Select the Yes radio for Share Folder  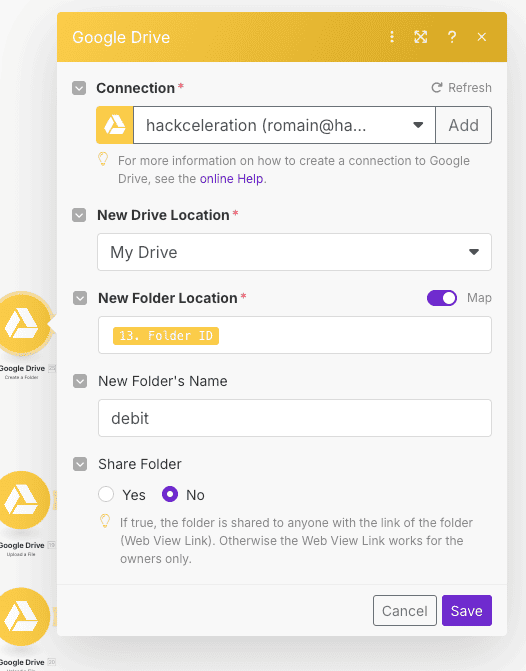coord(106,494)
